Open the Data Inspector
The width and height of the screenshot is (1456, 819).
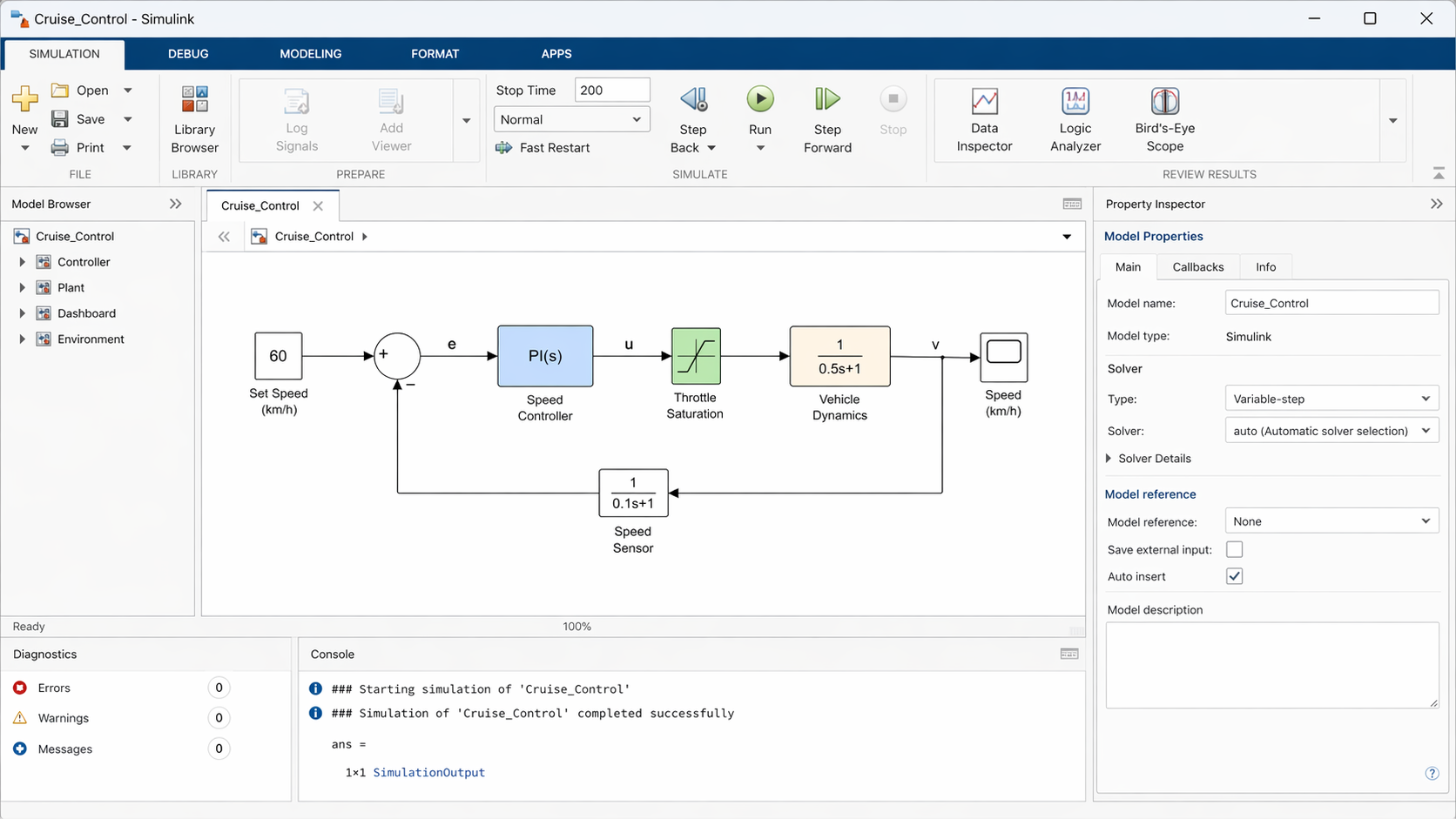click(984, 119)
